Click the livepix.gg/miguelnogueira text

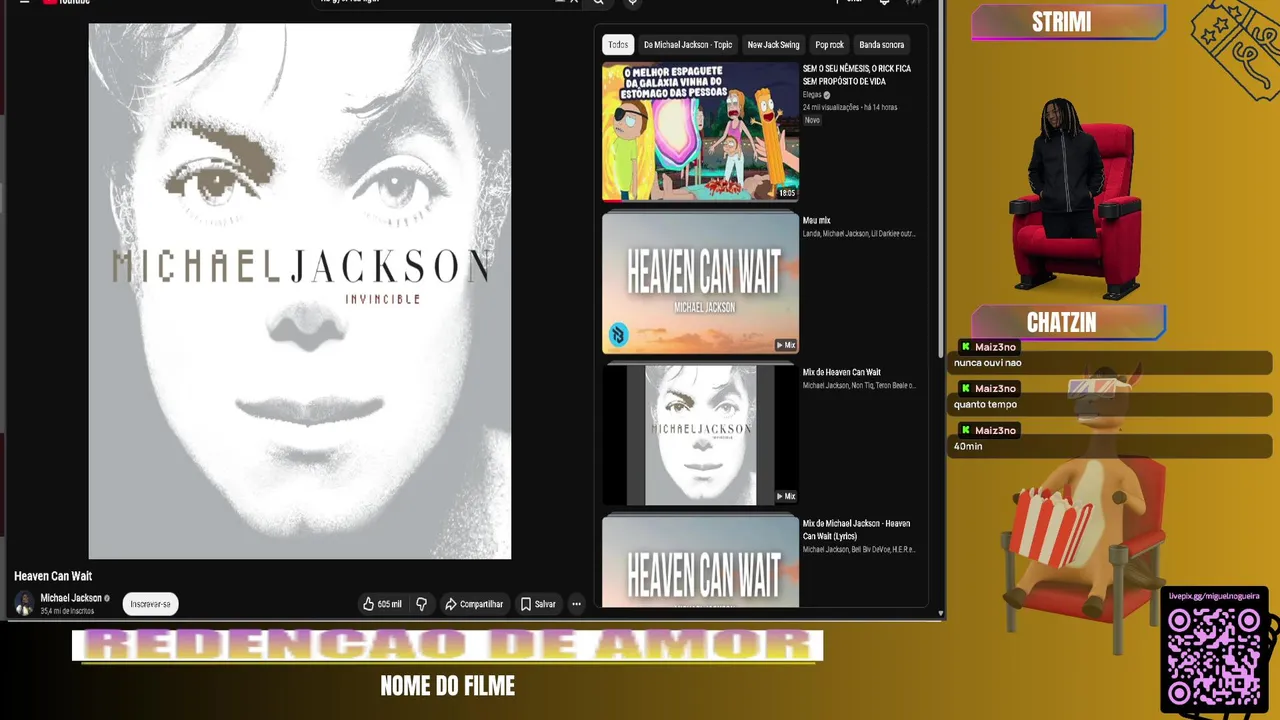click(1215, 597)
